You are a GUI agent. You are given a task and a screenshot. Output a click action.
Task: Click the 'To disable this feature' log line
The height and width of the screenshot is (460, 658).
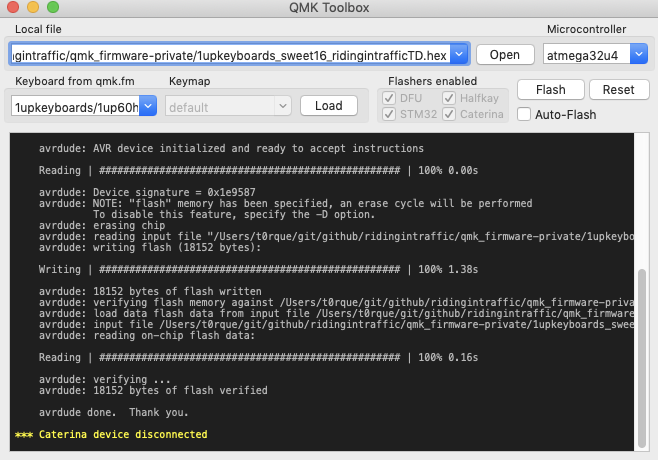coord(234,214)
